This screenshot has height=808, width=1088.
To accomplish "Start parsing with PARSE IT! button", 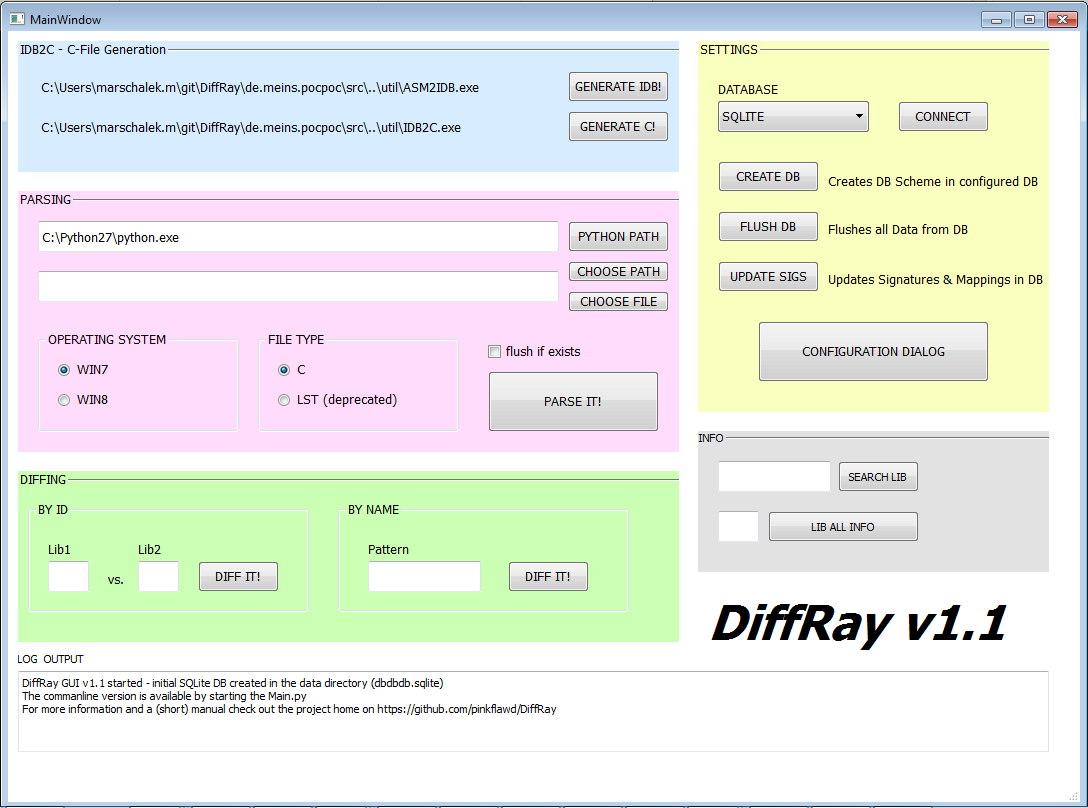I will pos(573,401).
